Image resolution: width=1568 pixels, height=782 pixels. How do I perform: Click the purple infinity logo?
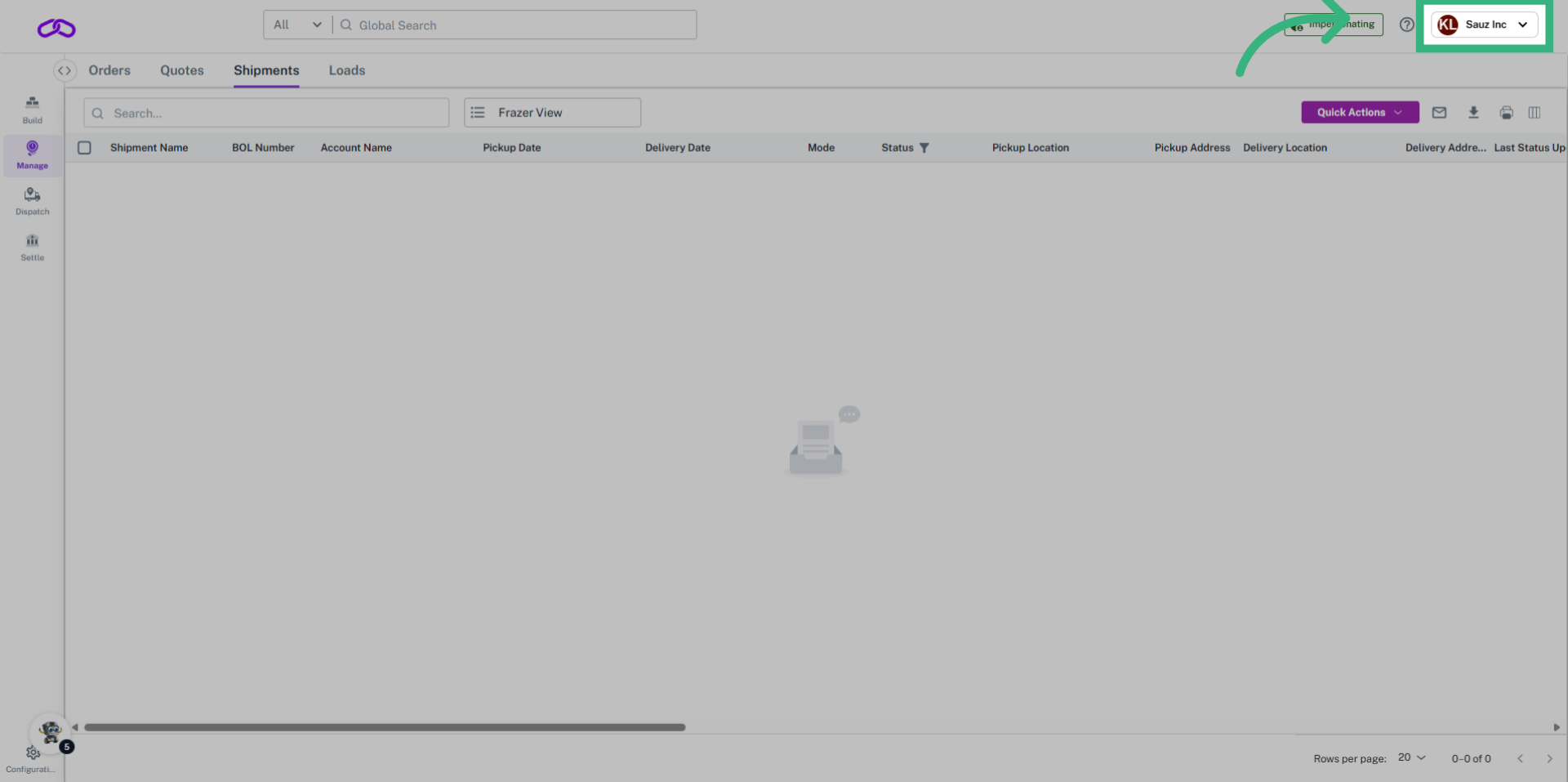[56, 29]
